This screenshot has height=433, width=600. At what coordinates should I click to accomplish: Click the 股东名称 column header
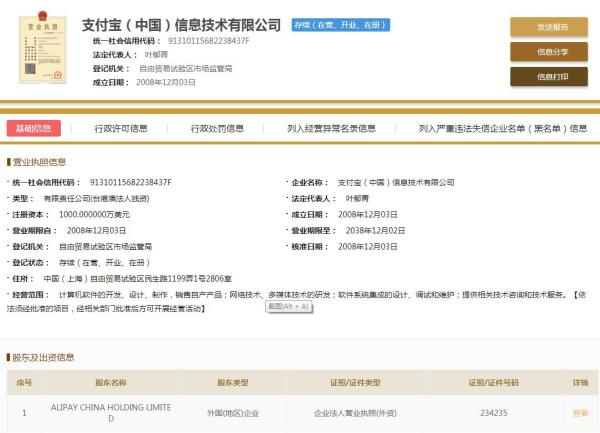point(110,383)
